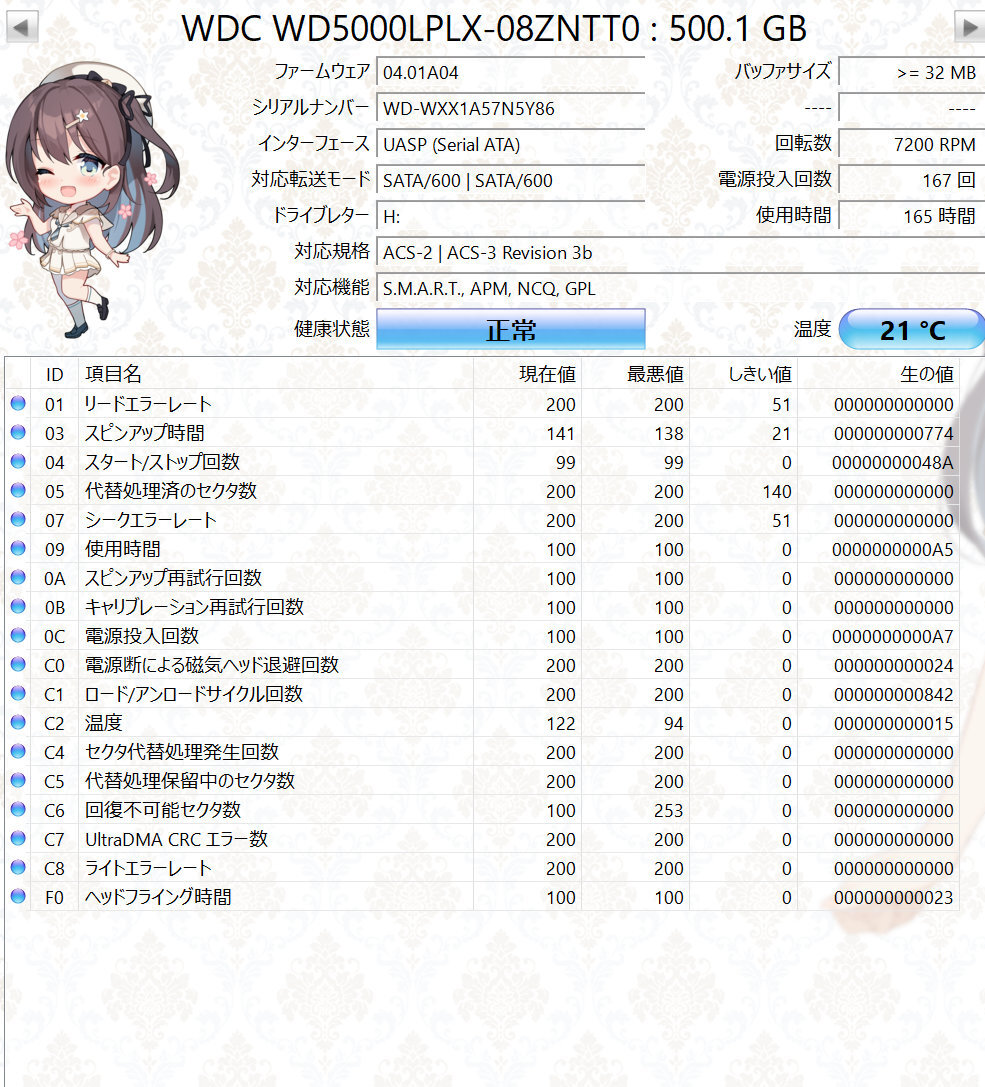
Task: Select the シークエラーレート attribute row
Action: (x=482, y=520)
